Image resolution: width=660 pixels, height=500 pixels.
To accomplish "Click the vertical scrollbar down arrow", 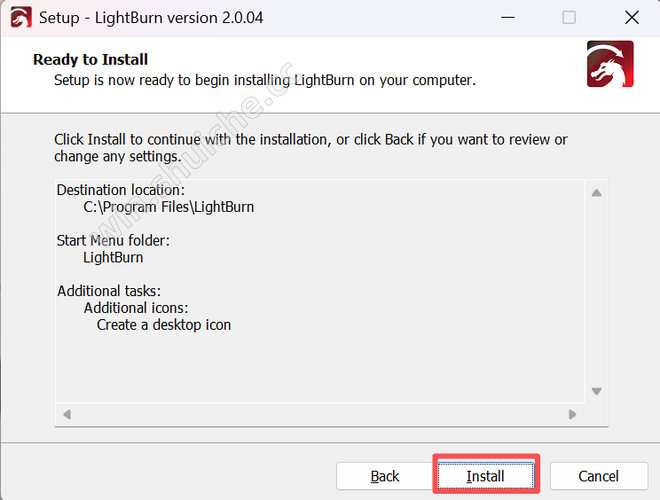I will tap(596, 391).
